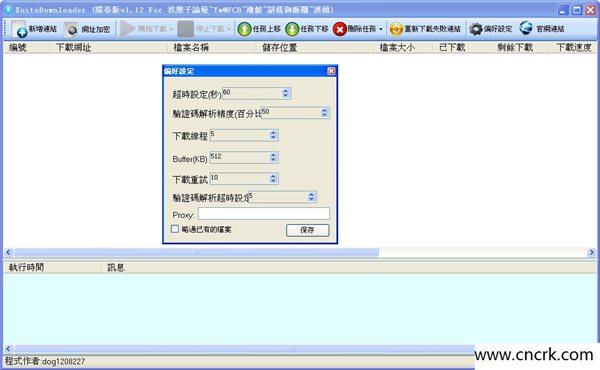The height and width of the screenshot is (370, 600).
Task: Use the spinner arrows on Buffer(KB)
Action: [x=273, y=157]
